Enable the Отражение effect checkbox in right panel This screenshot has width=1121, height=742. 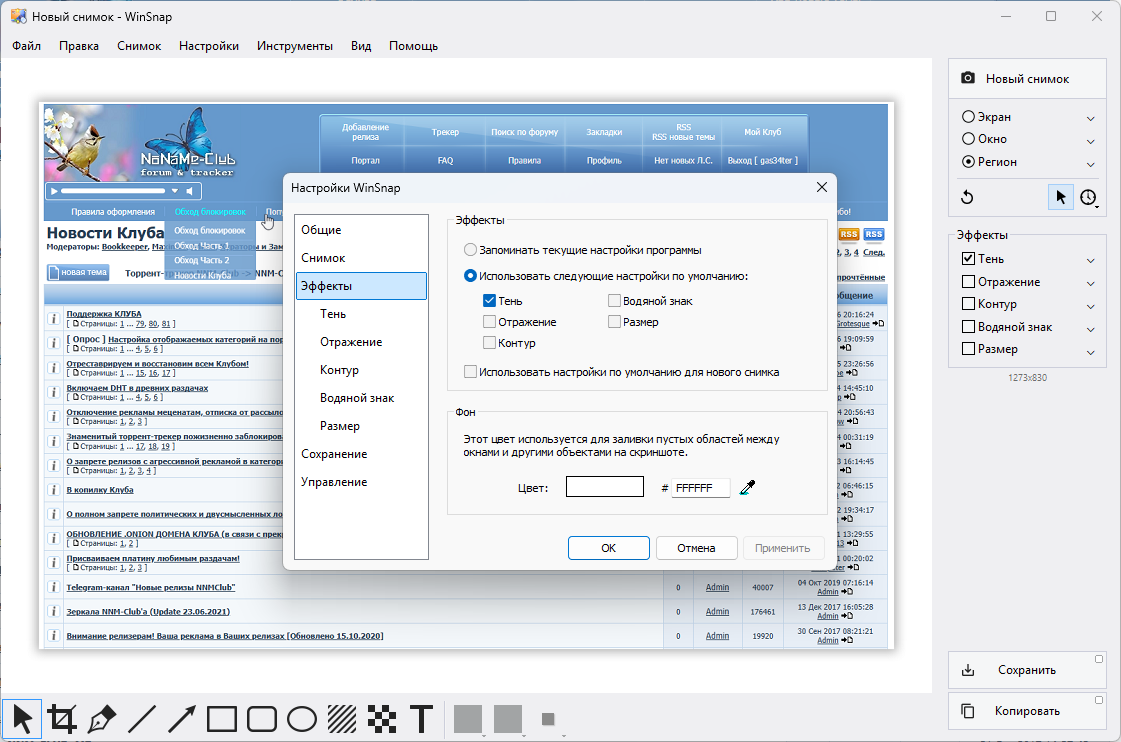[968, 282]
